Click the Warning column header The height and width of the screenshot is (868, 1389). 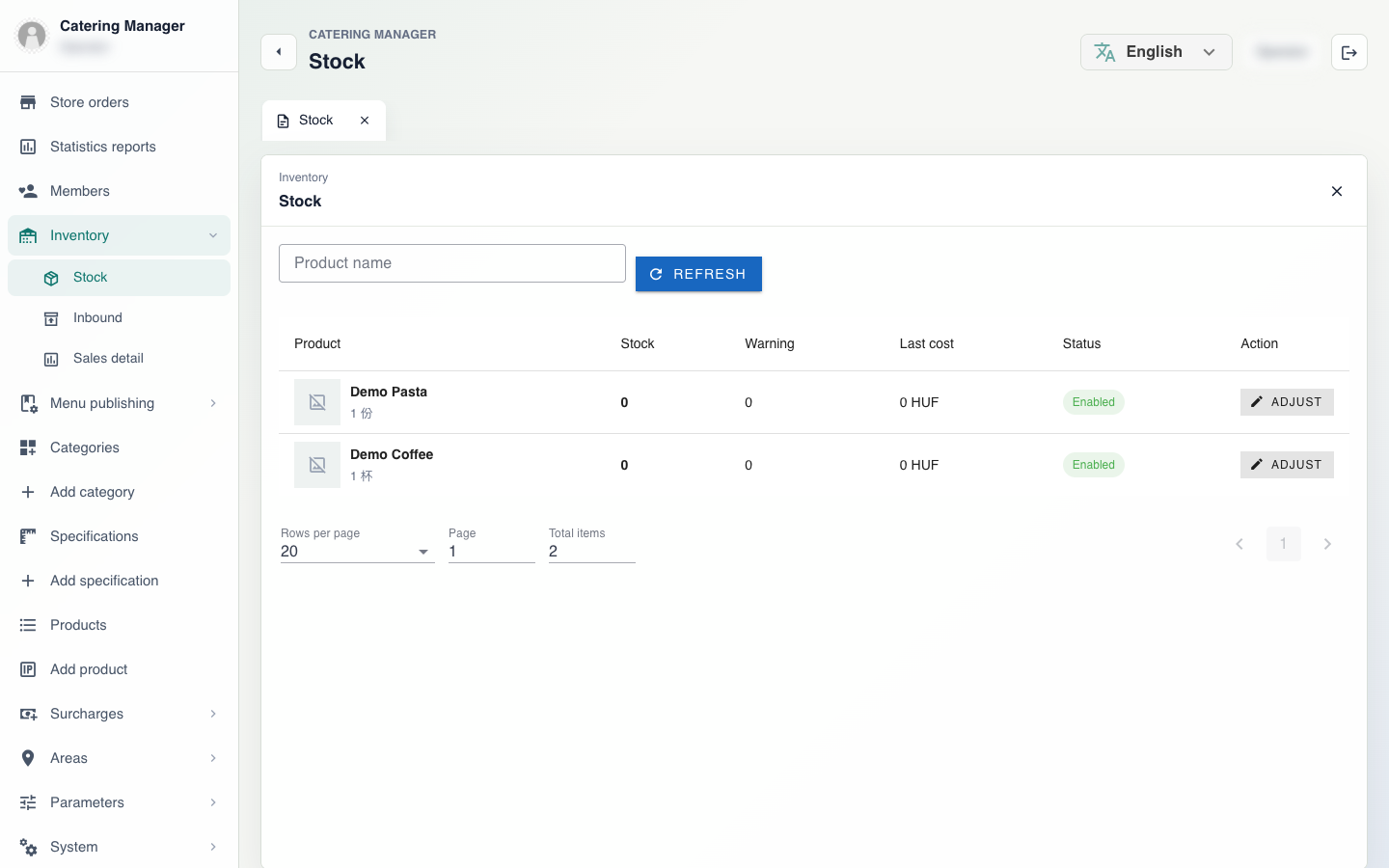tap(770, 343)
